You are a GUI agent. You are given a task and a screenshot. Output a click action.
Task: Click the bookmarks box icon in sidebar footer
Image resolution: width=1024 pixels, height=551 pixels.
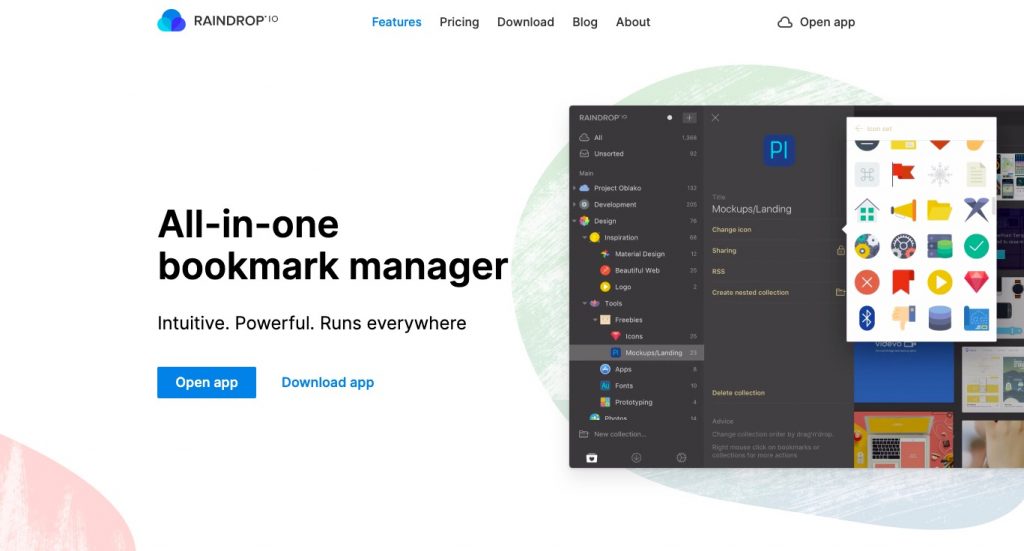592,458
